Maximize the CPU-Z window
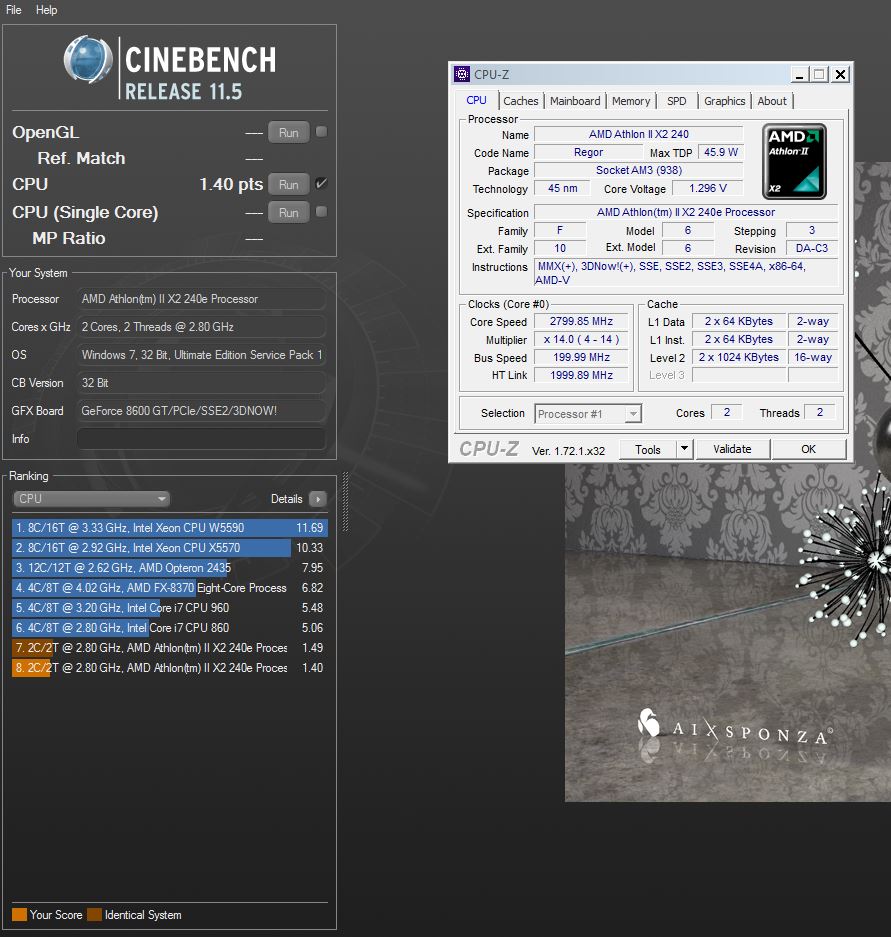 (x=819, y=75)
